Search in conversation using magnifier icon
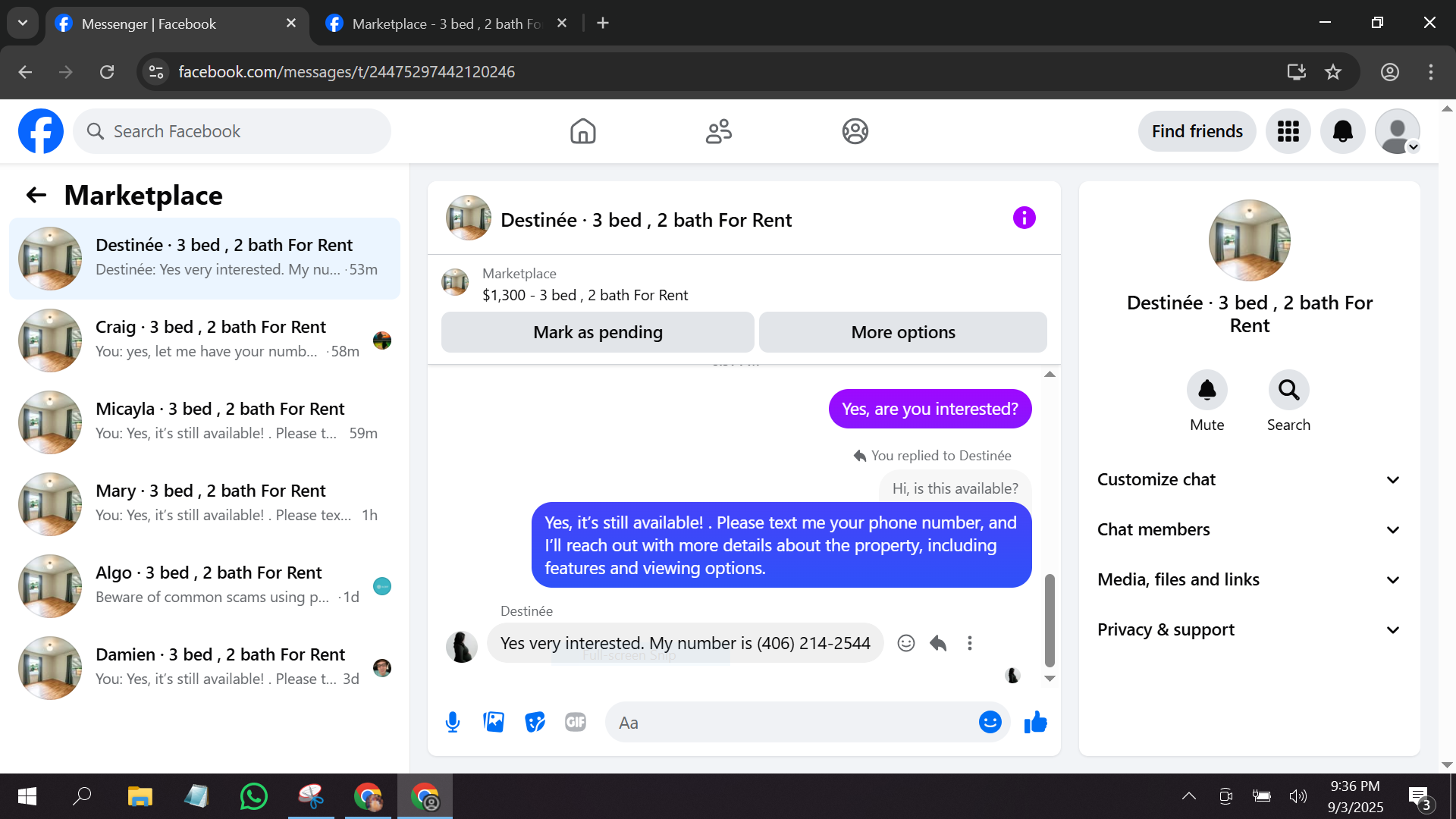The image size is (1456, 819). coord(1289,390)
